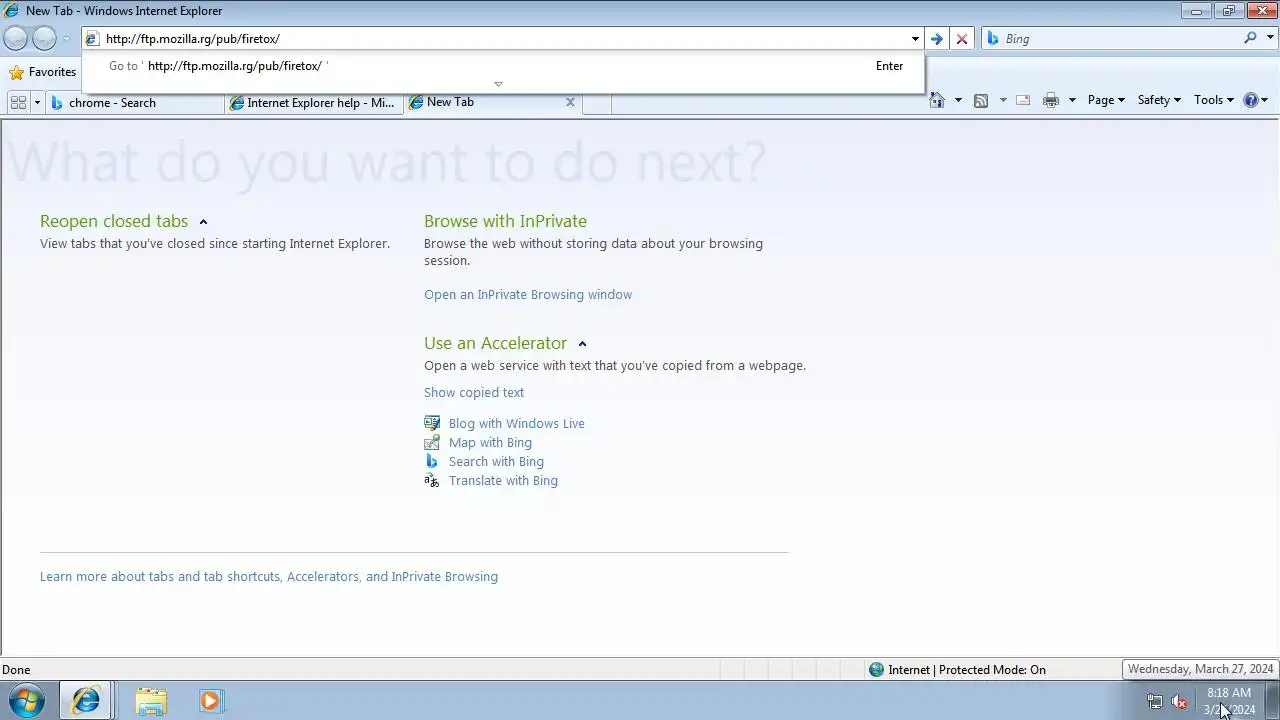Open Learn more about tabs link
The height and width of the screenshot is (720, 1280).
click(269, 576)
